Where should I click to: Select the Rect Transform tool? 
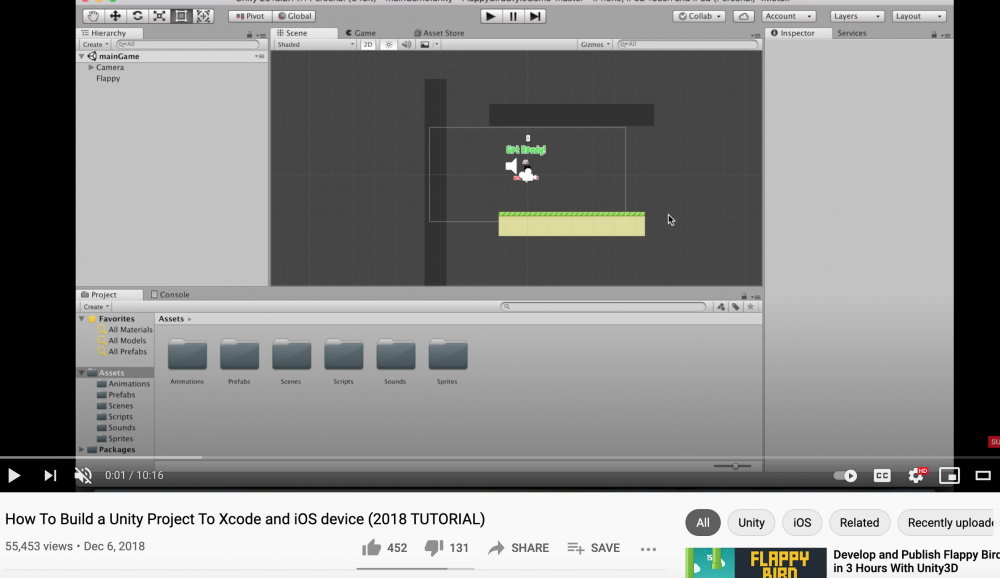pos(181,16)
